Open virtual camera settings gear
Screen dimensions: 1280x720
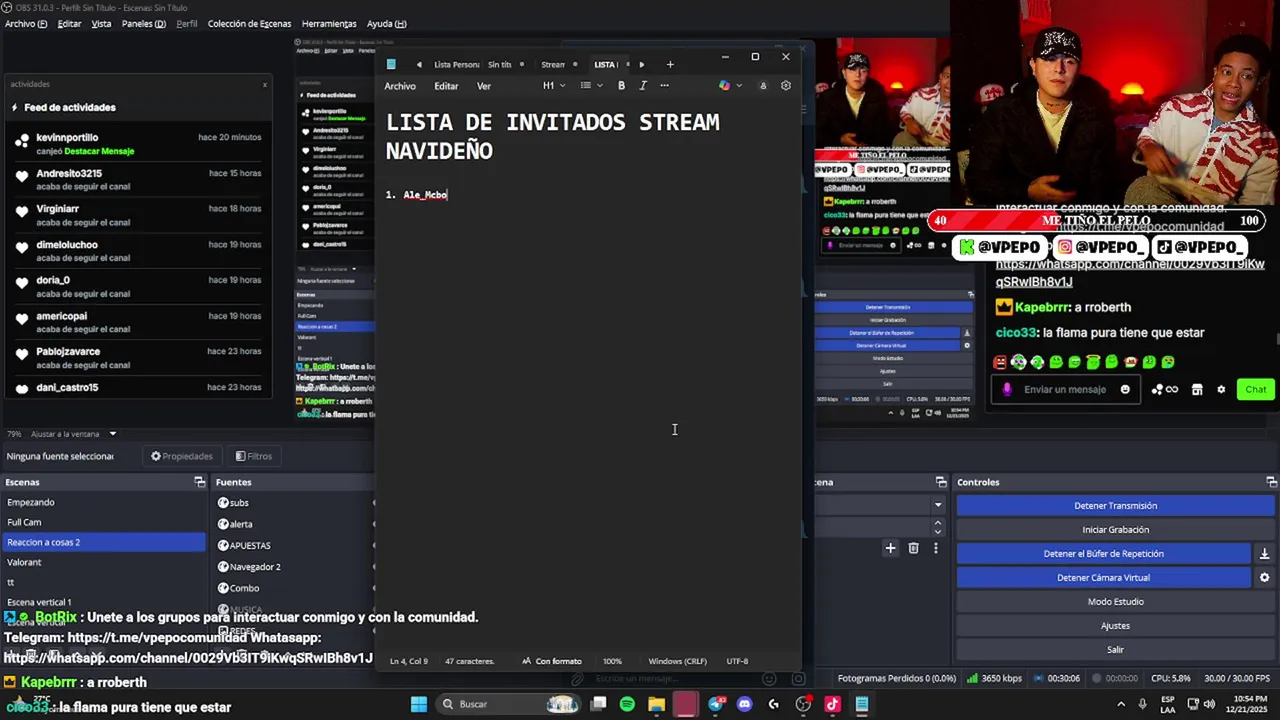point(1264,578)
